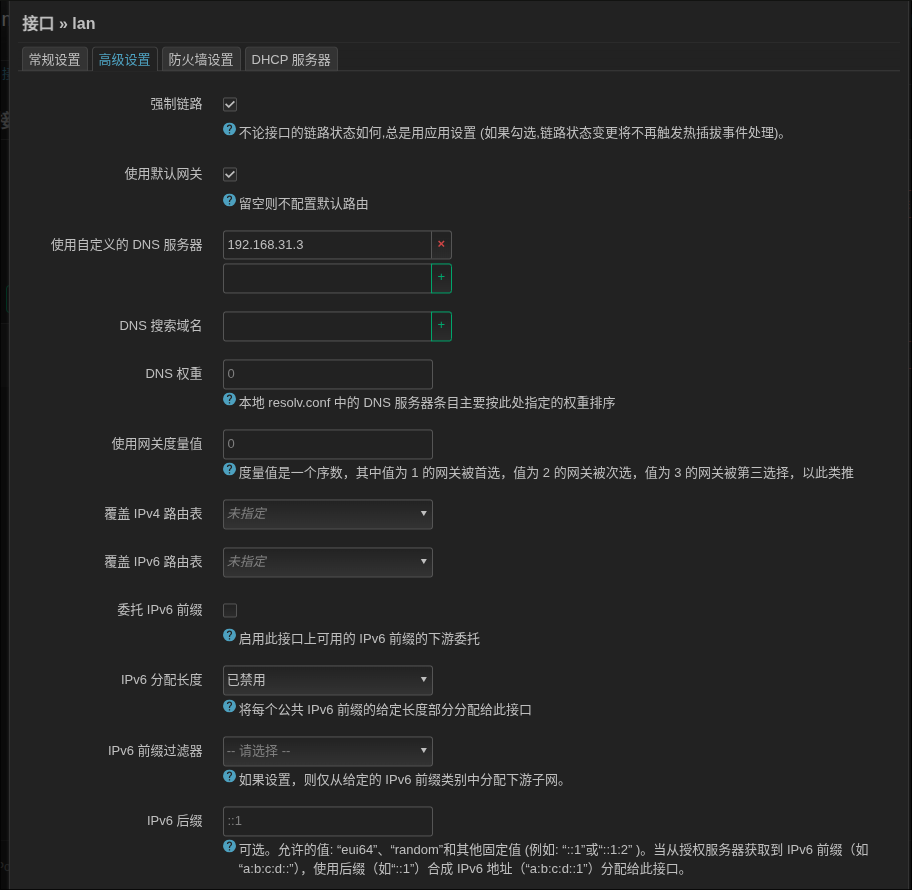
Task: Click help icon for DNS 权重 description
Action: tap(229, 400)
